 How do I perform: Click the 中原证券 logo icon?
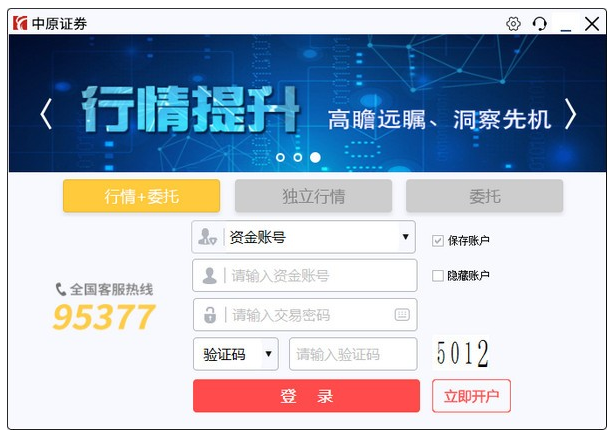tap(20, 23)
